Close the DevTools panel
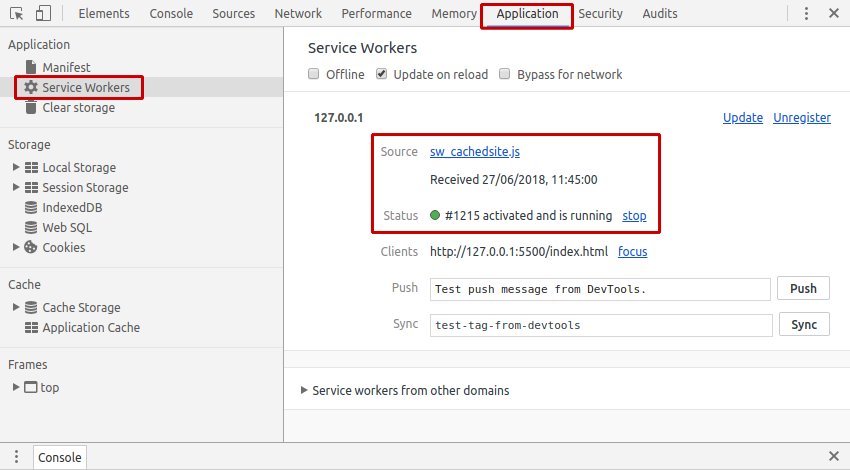This screenshot has height=470, width=850. coord(834,14)
